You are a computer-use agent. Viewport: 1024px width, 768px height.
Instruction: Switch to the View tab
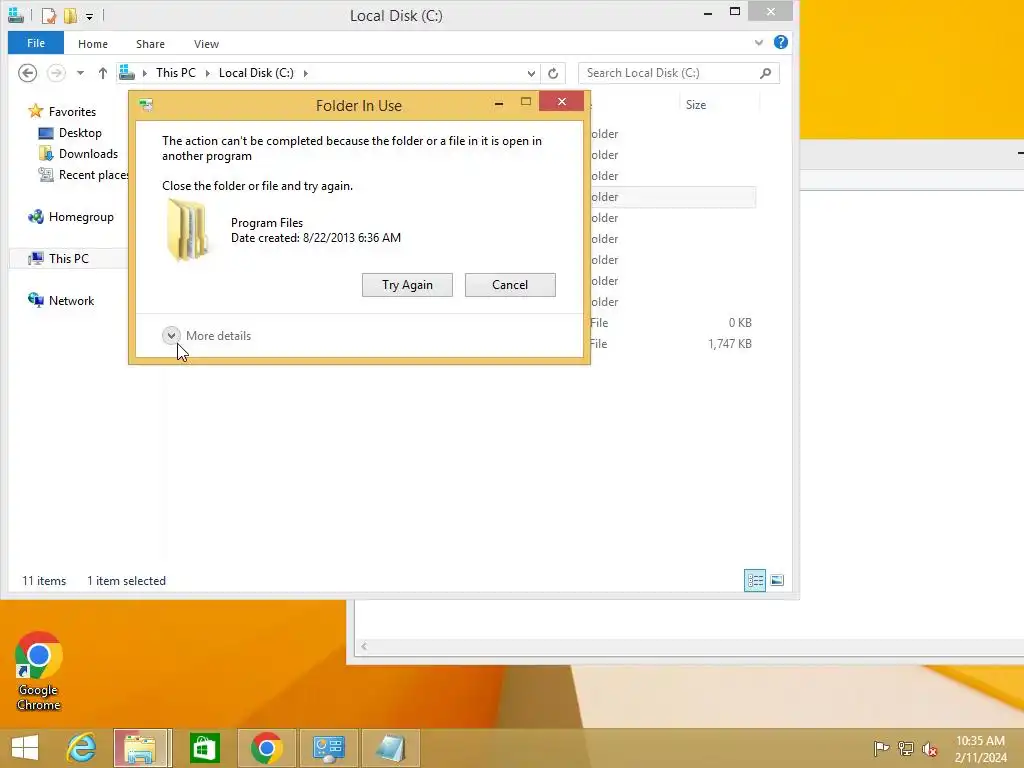[206, 44]
